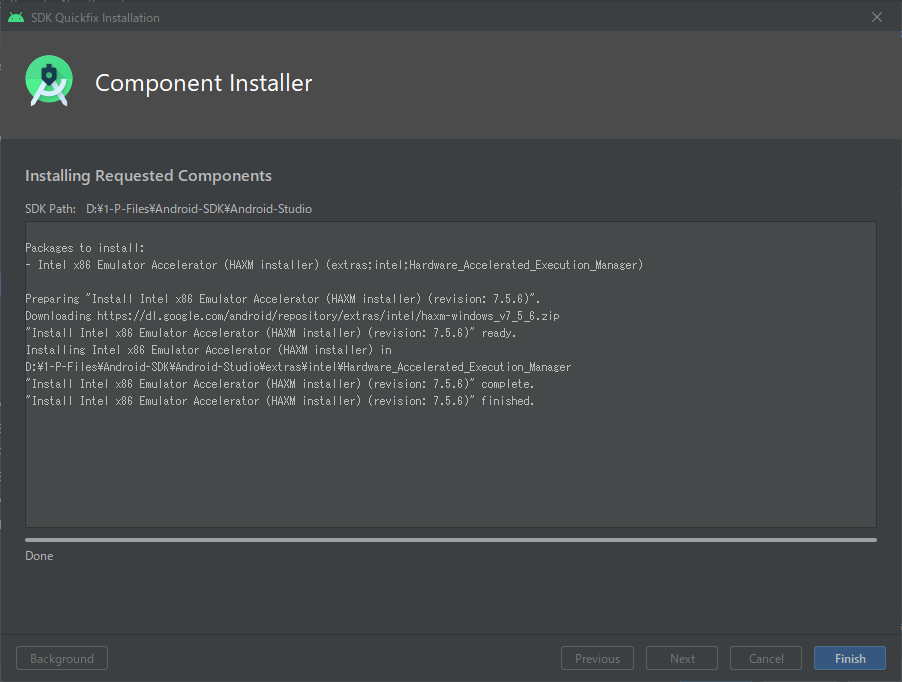Viewport: 902px width, 682px height.
Task: Select the haxm-windows_v7_5_6.zip download URL
Action: [x=330, y=315]
